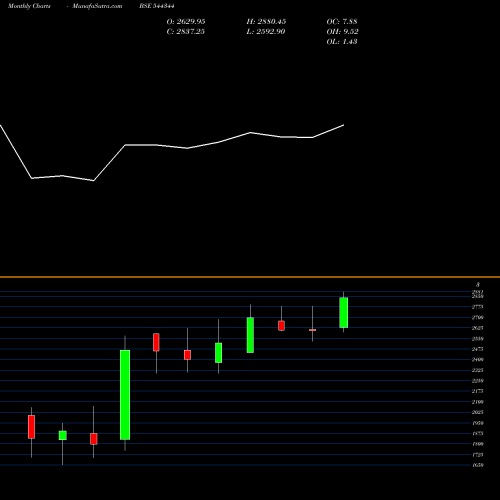Click the 2550 price axis label
This screenshot has height=500, width=500.
tap(478, 339)
